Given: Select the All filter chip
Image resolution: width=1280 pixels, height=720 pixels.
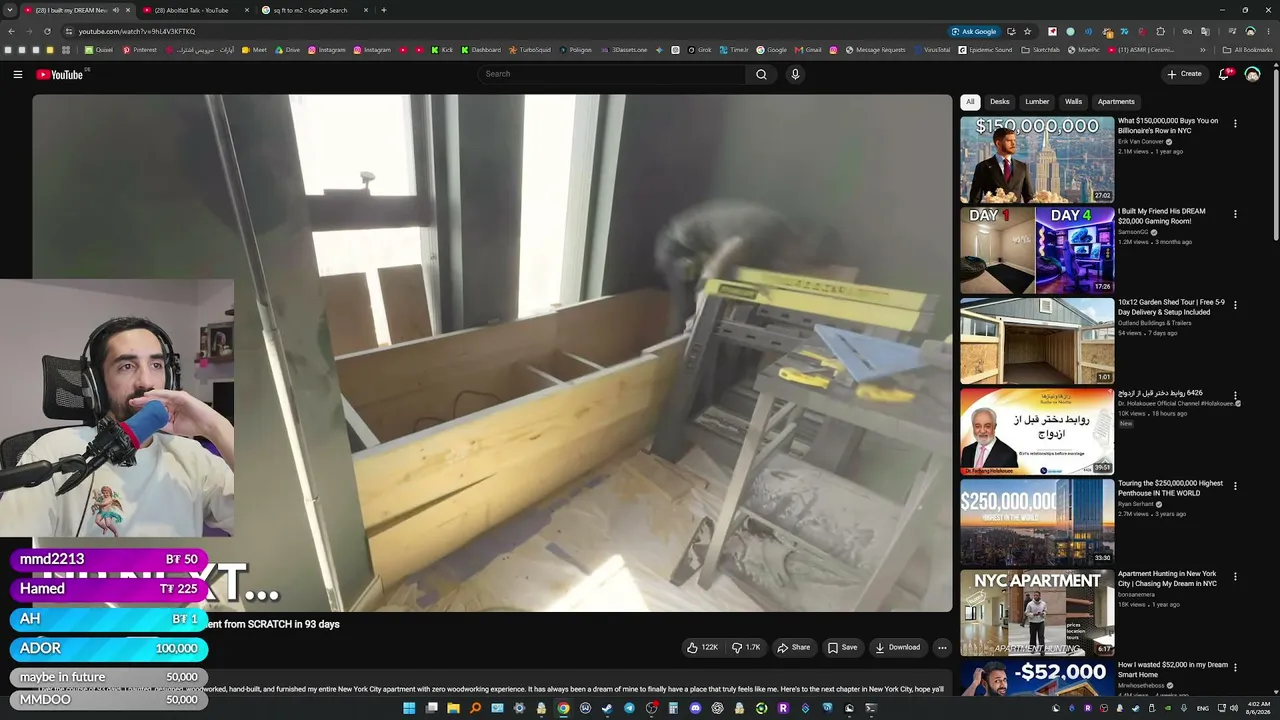Looking at the screenshot, I should click(970, 102).
